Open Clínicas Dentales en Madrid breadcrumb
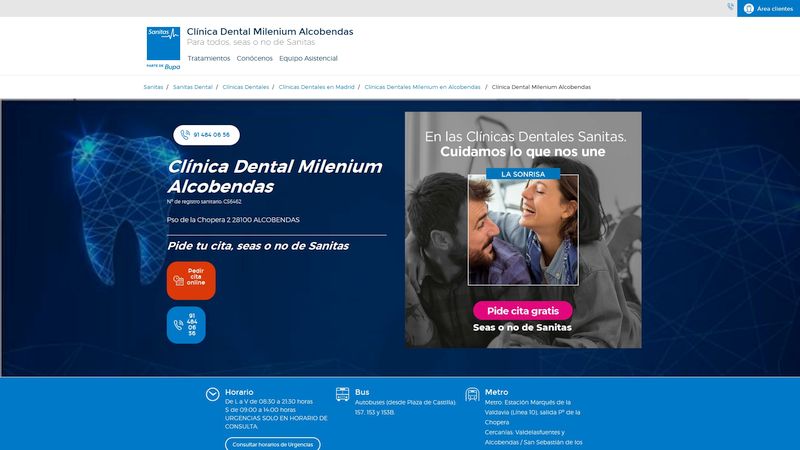800x450 pixels. [x=316, y=87]
